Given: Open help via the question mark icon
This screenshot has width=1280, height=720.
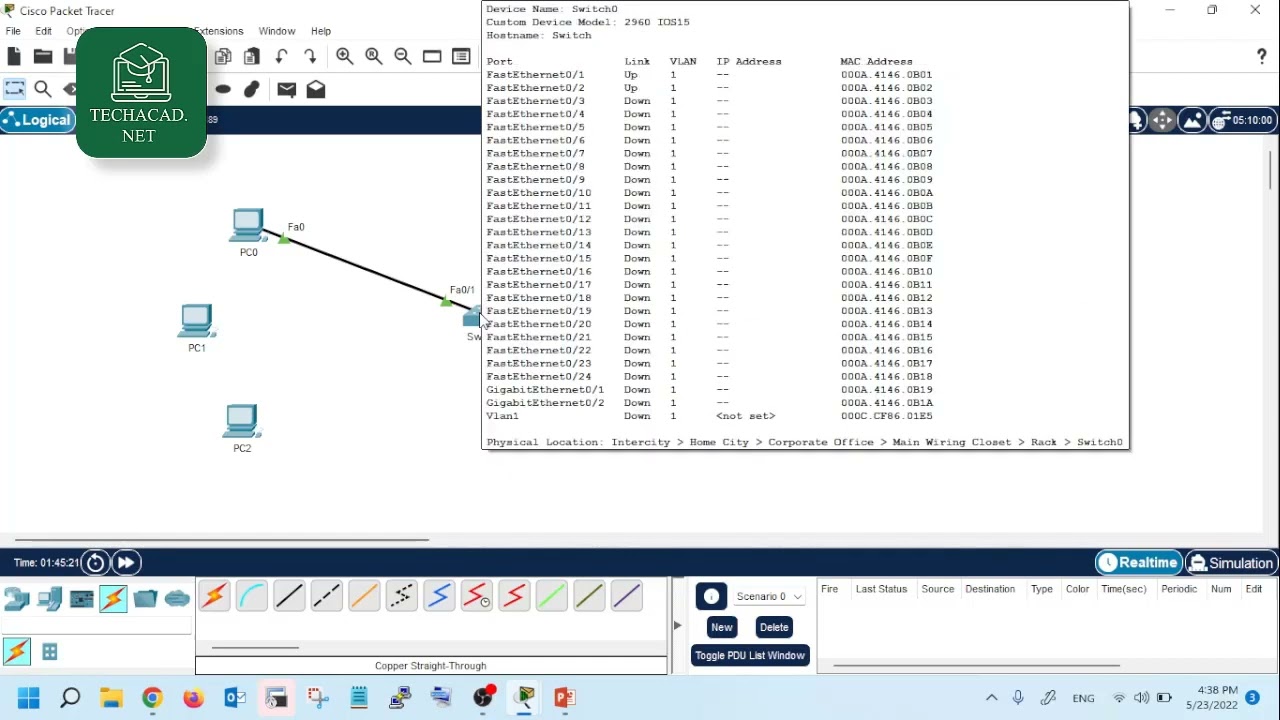Looking at the screenshot, I should pyautogui.click(x=1262, y=57).
